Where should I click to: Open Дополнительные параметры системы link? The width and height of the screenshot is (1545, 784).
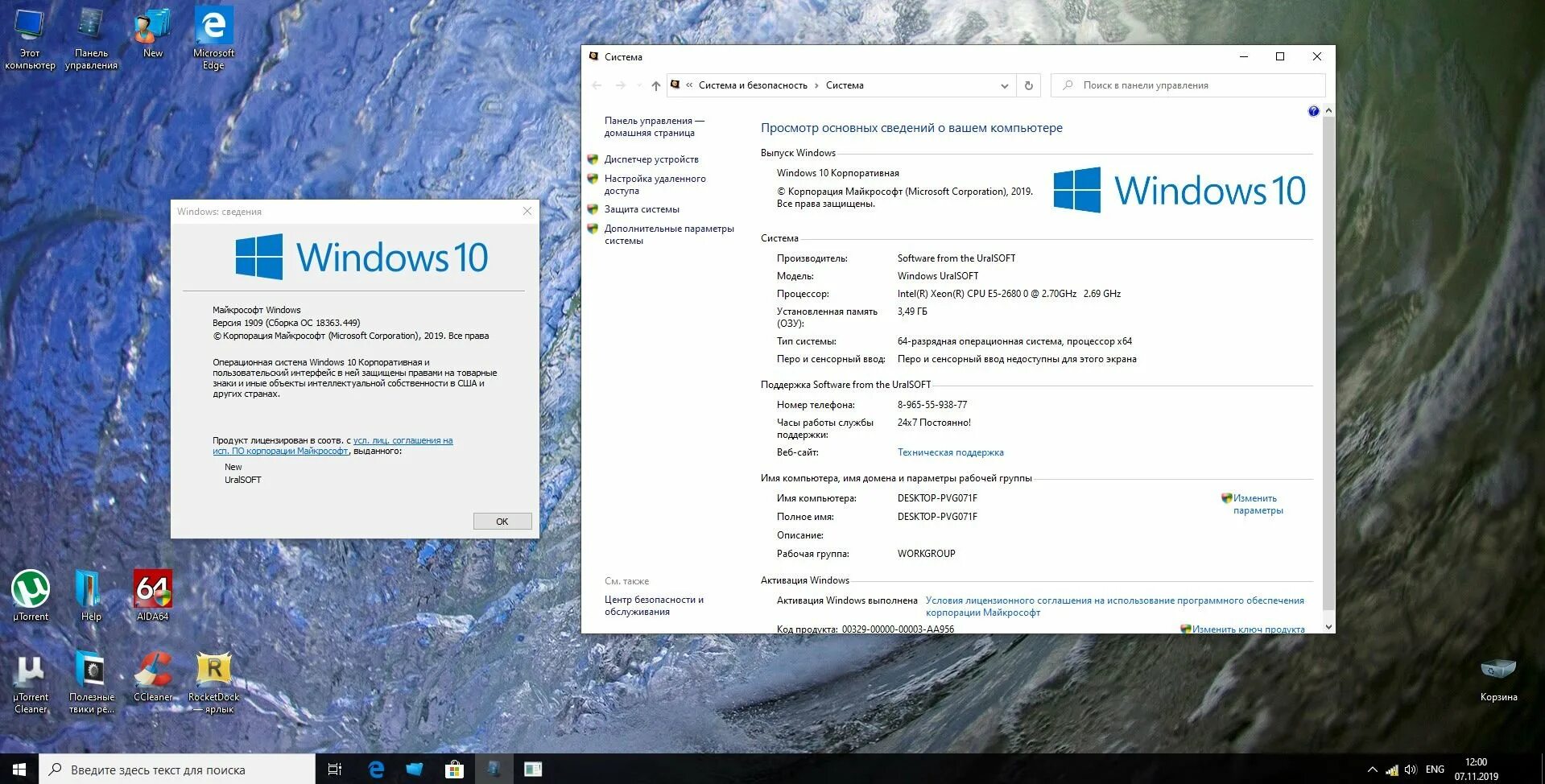coord(669,235)
